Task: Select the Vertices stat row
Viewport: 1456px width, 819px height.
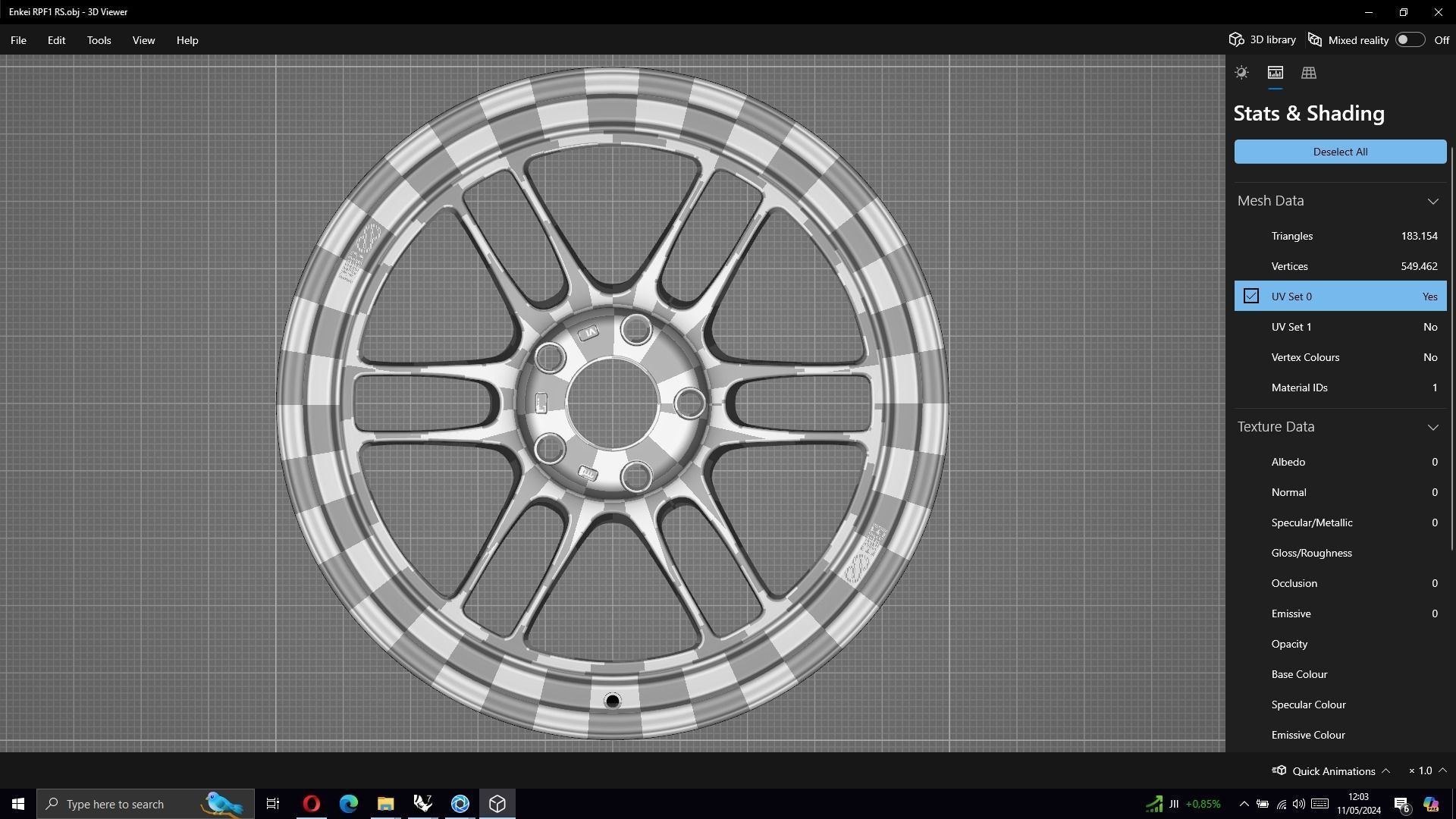Action: (x=1340, y=266)
